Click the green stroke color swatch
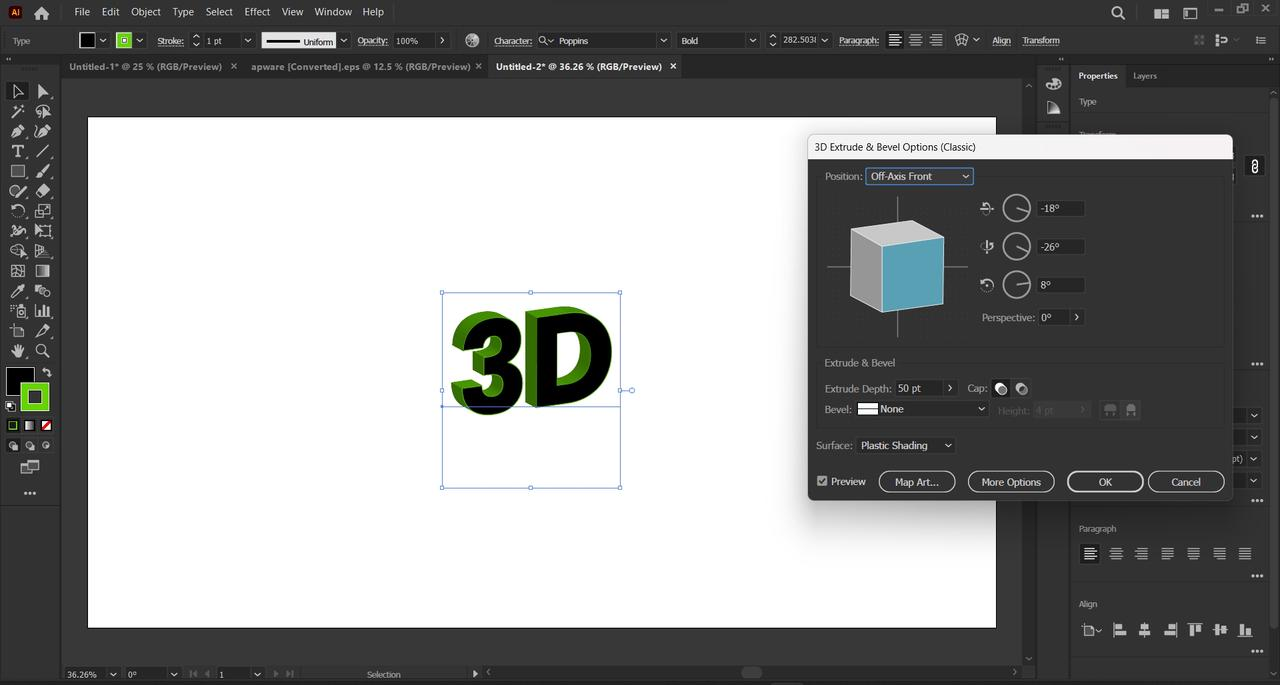 tap(35, 397)
